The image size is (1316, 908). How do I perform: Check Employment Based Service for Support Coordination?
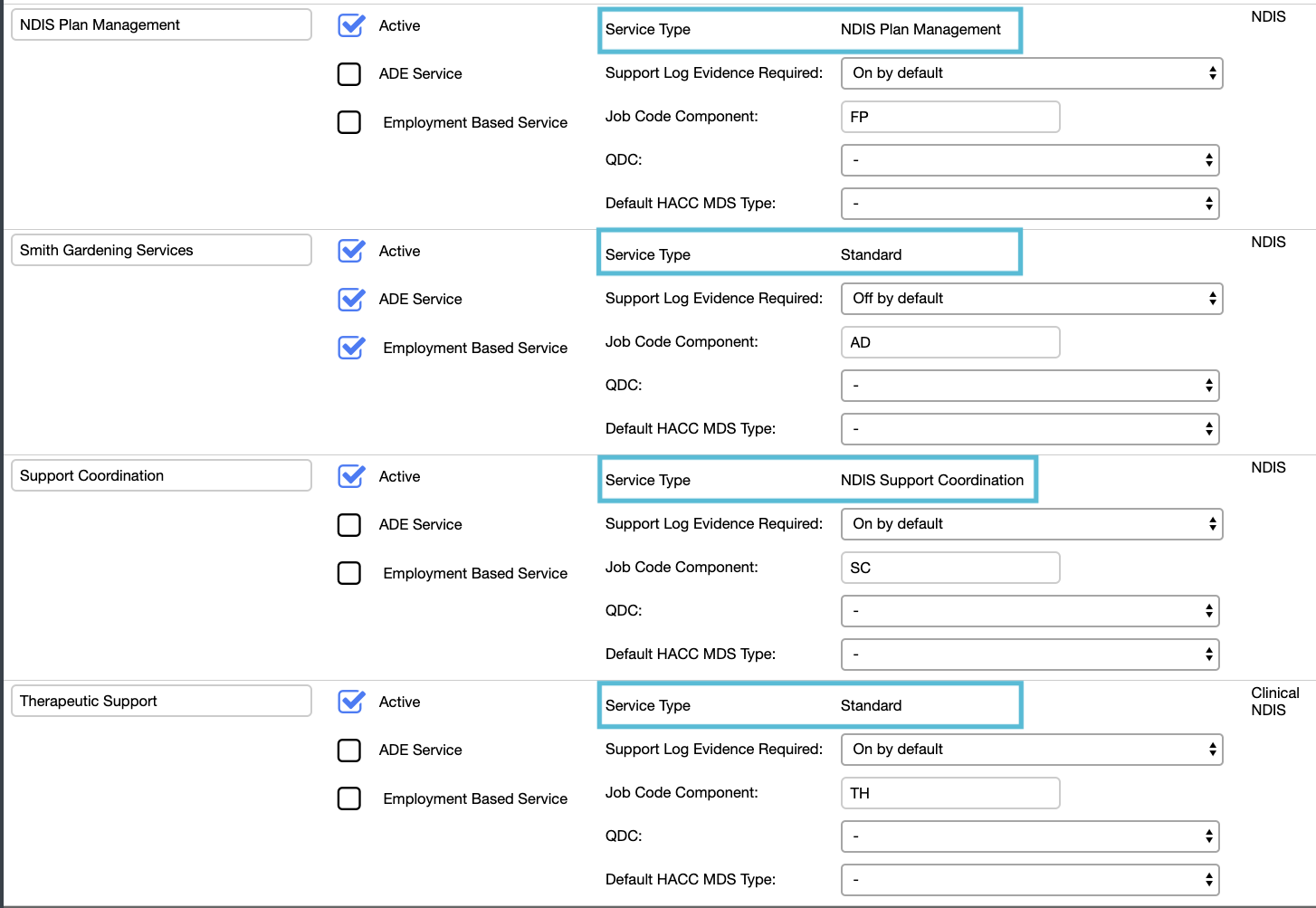[x=349, y=572]
